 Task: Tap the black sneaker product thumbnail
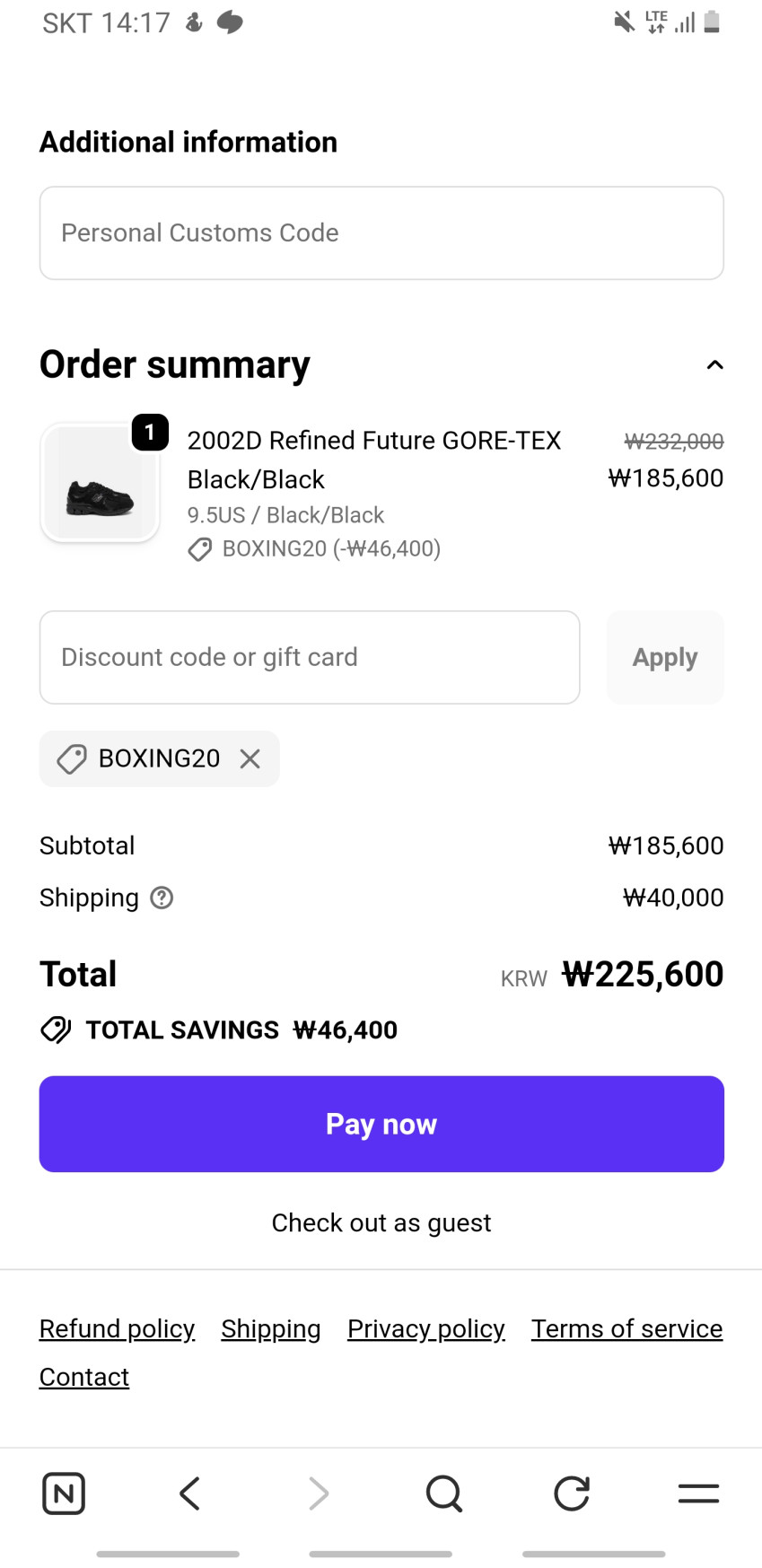(x=100, y=484)
